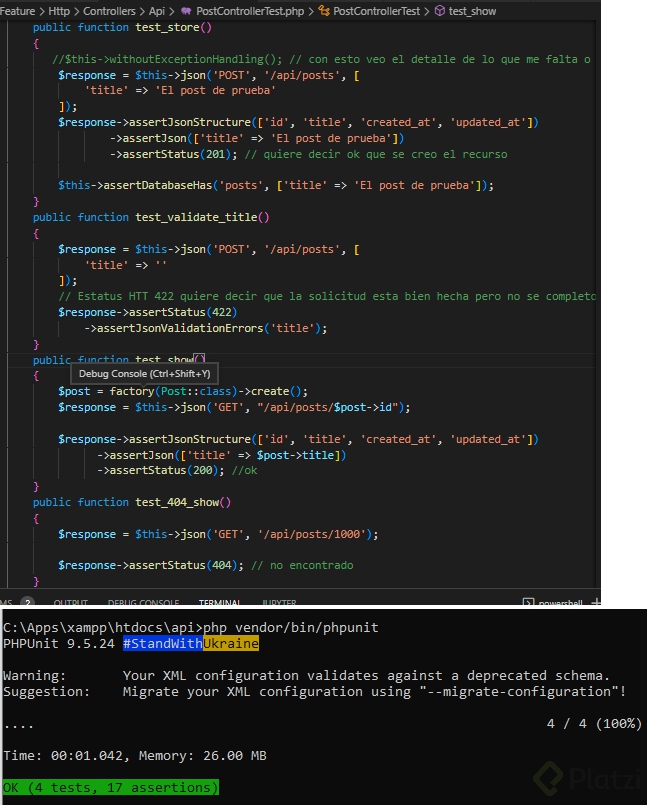Switch to the DEBUG CONSOLE panel tab
The height and width of the screenshot is (805, 647).
(x=143, y=602)
